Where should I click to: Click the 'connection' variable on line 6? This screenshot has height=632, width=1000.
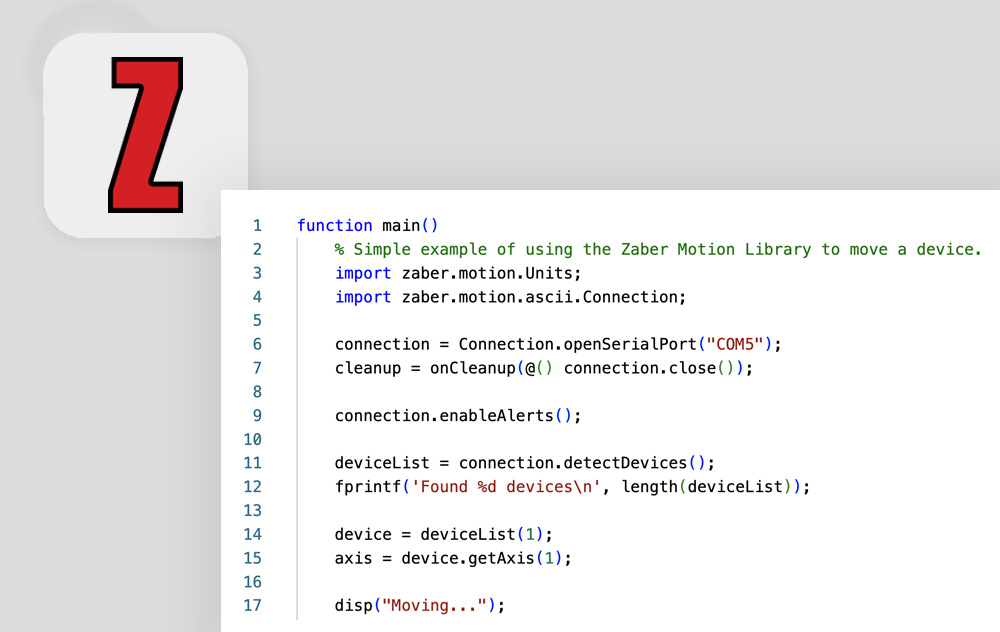tap(382, 344)
